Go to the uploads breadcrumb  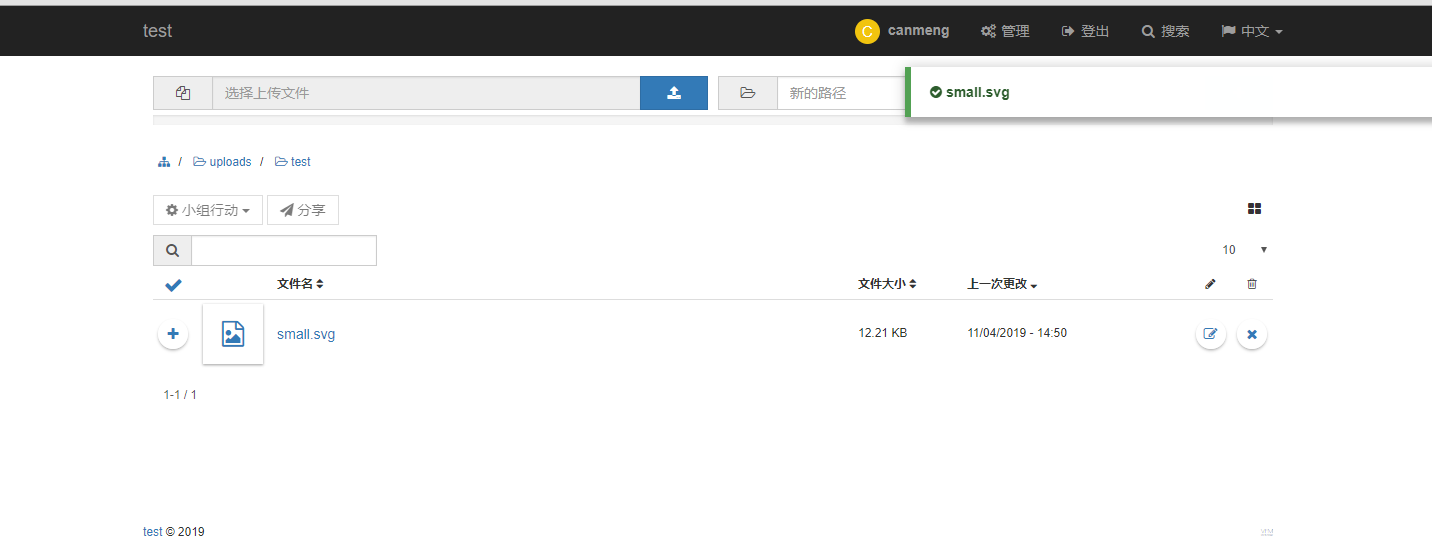coord(222,162)
